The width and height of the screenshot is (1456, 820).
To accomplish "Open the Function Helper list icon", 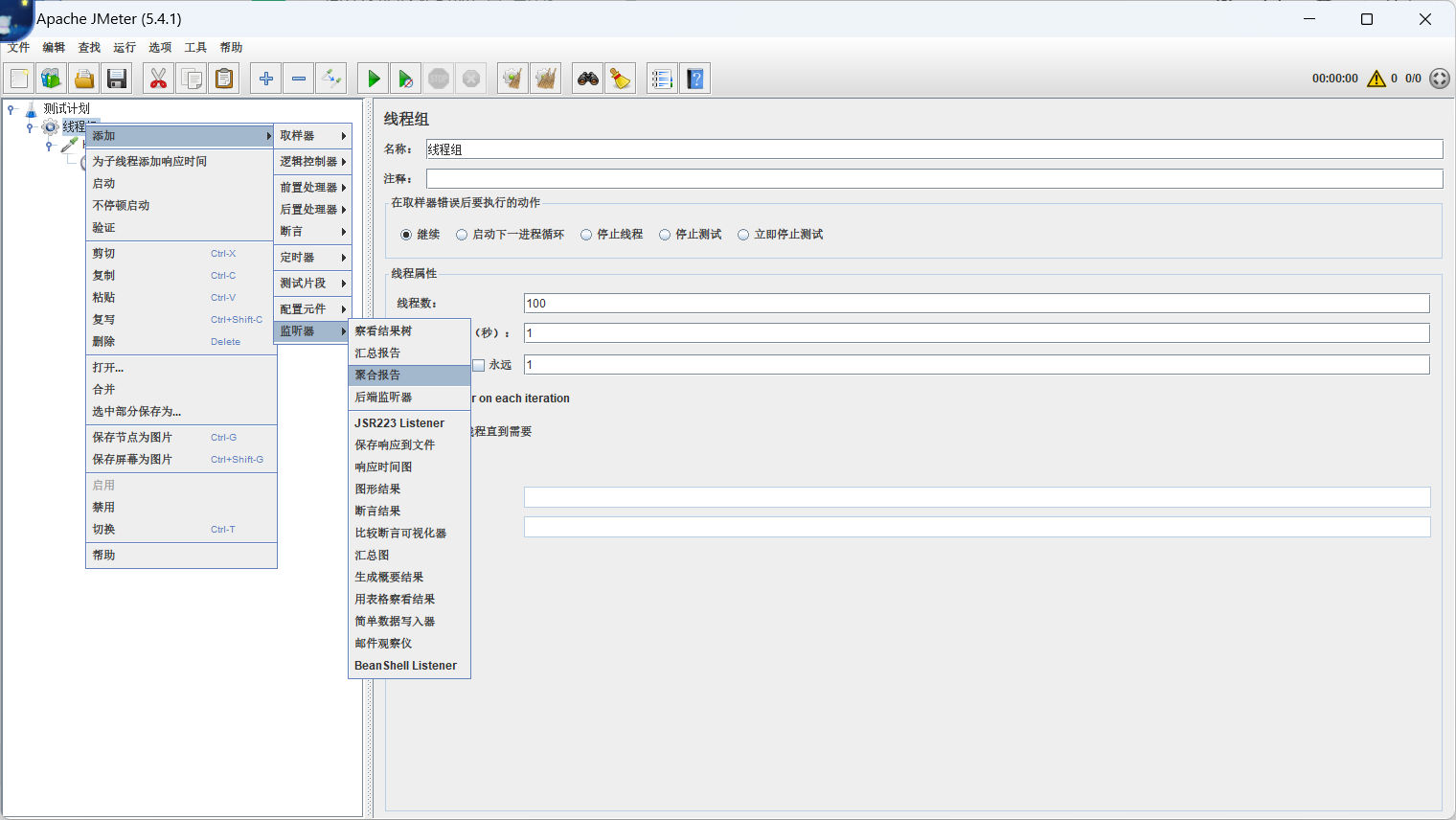I will click(x=662, y=79).
